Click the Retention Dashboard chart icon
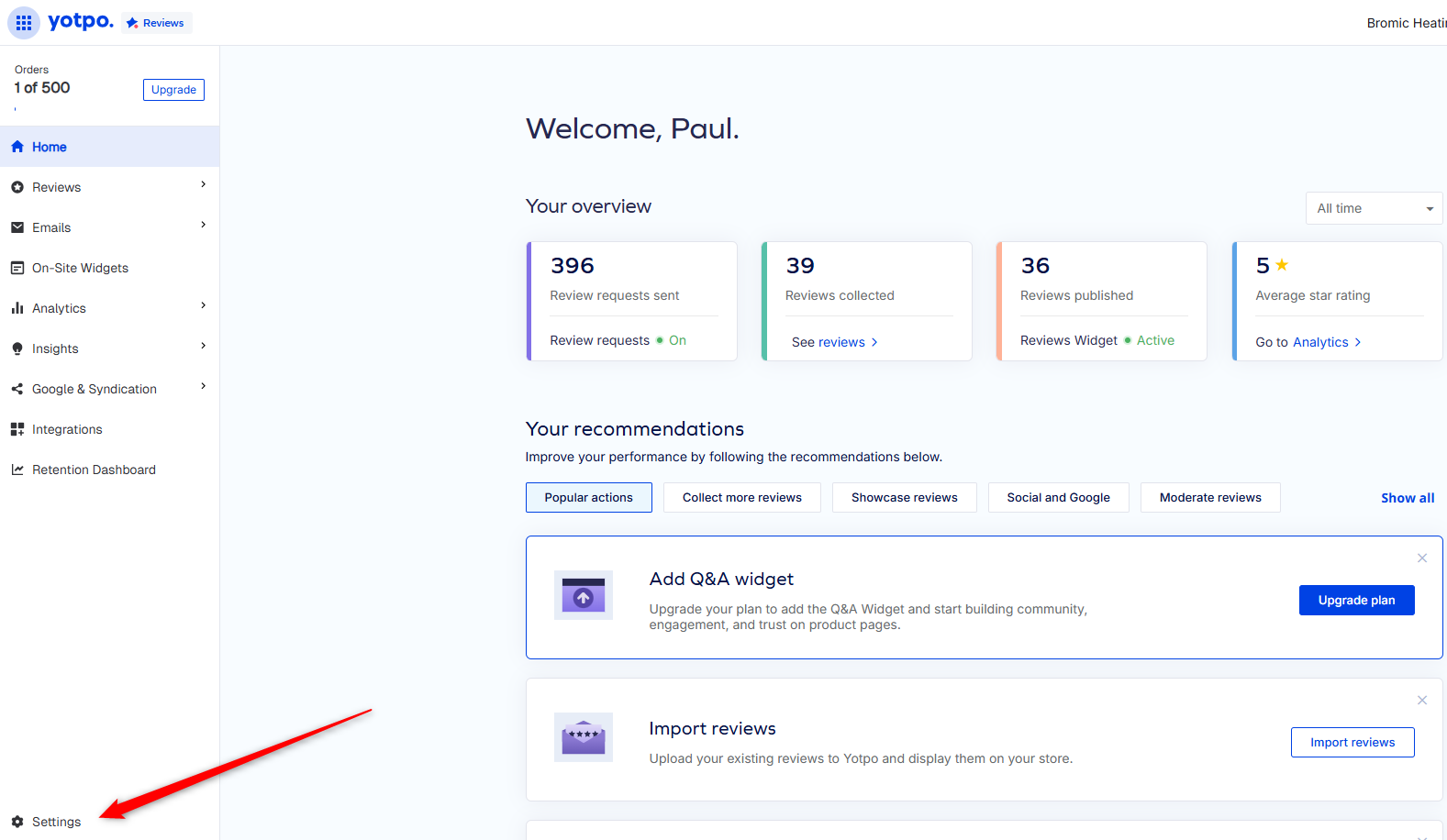This screenshot has width=1447, height=840. click(x=17, y=470)
